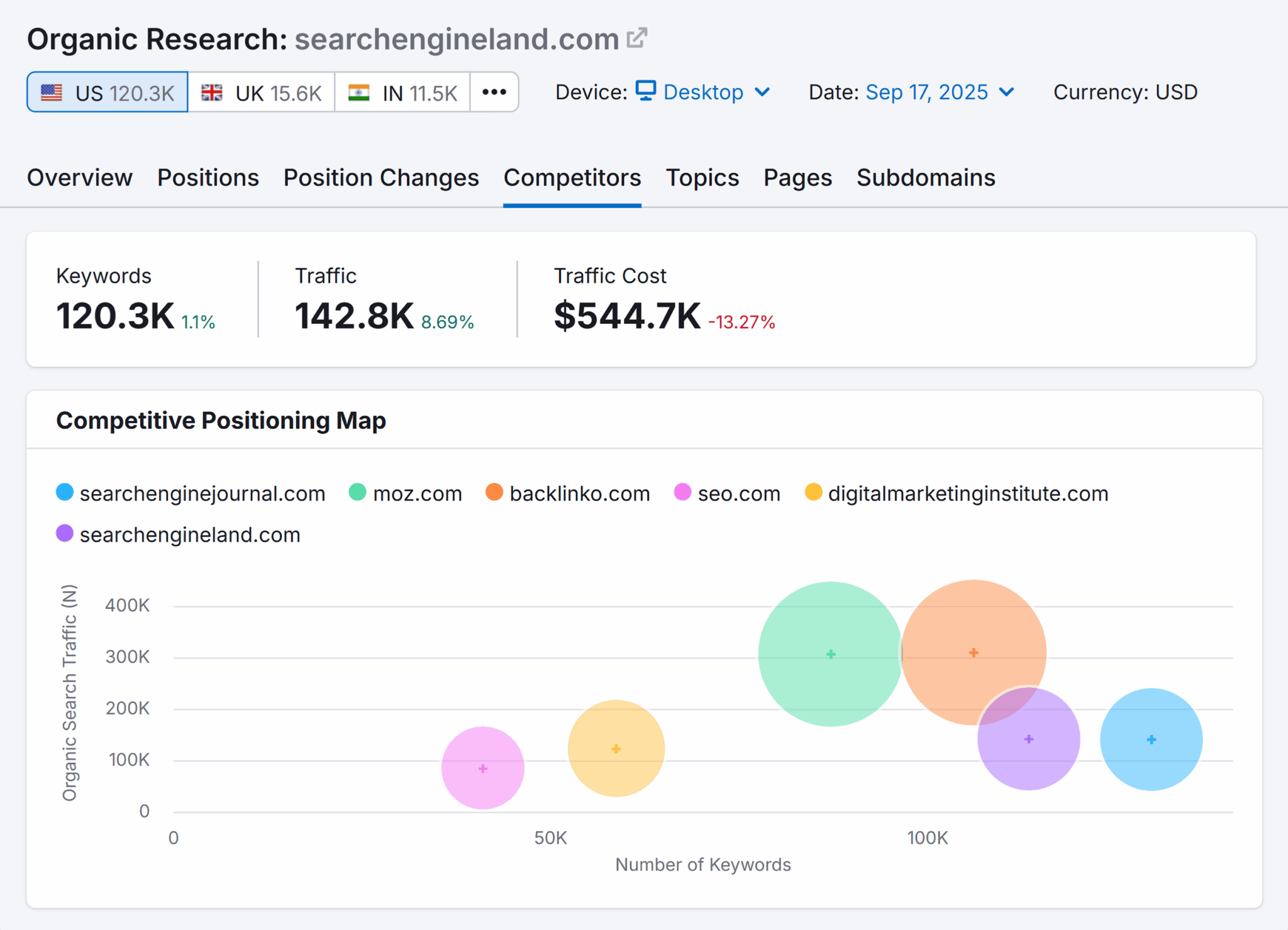Toggle digitalmarketinginstitute.com yellow legend dot
Screen dimensions: 1288x930
(813, 492)
